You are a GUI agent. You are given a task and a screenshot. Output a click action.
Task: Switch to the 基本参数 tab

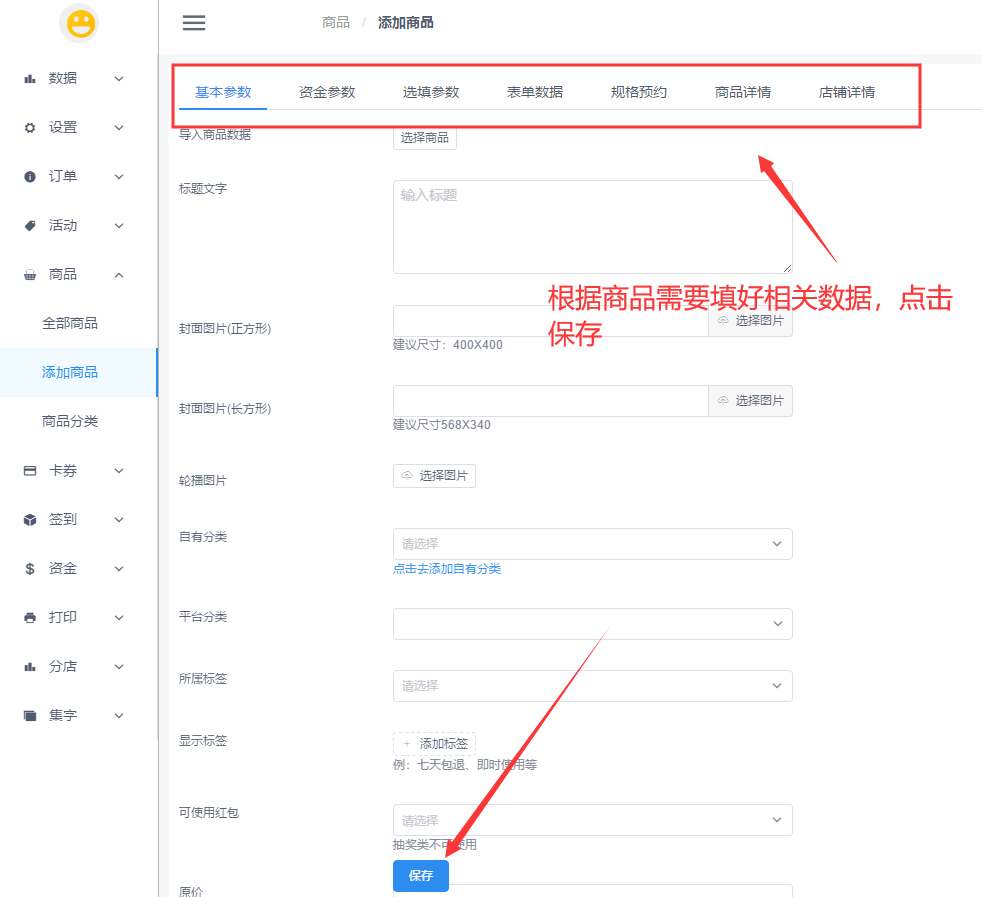click(223, 92)
